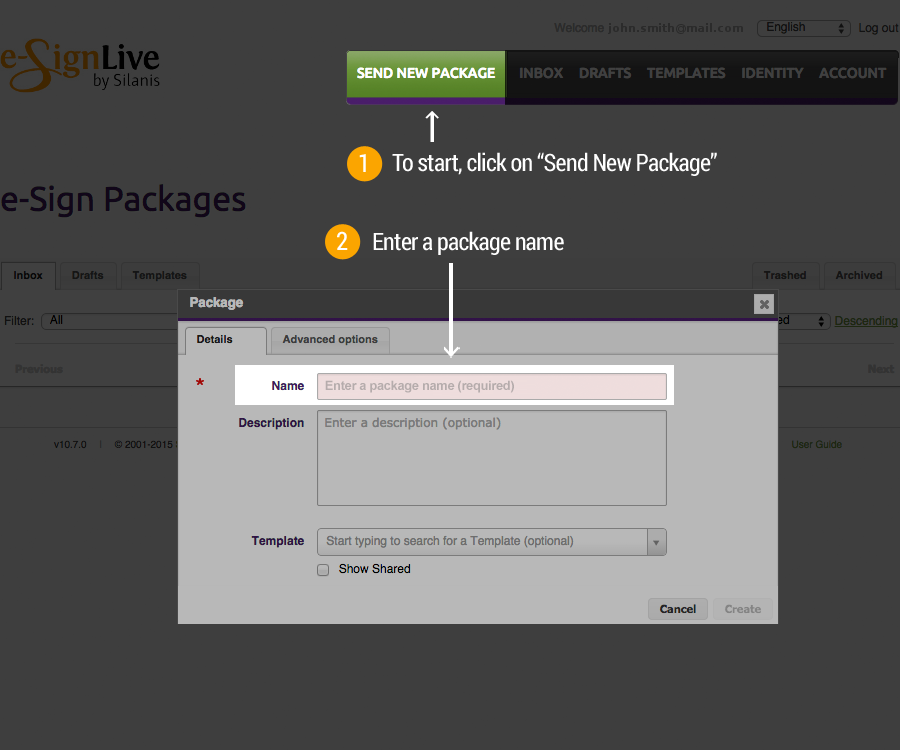Image resolution: width=900 pixels, height=750 pixels.
Task: Enable the Show Shared checkbox
Action: click(323, 570)
